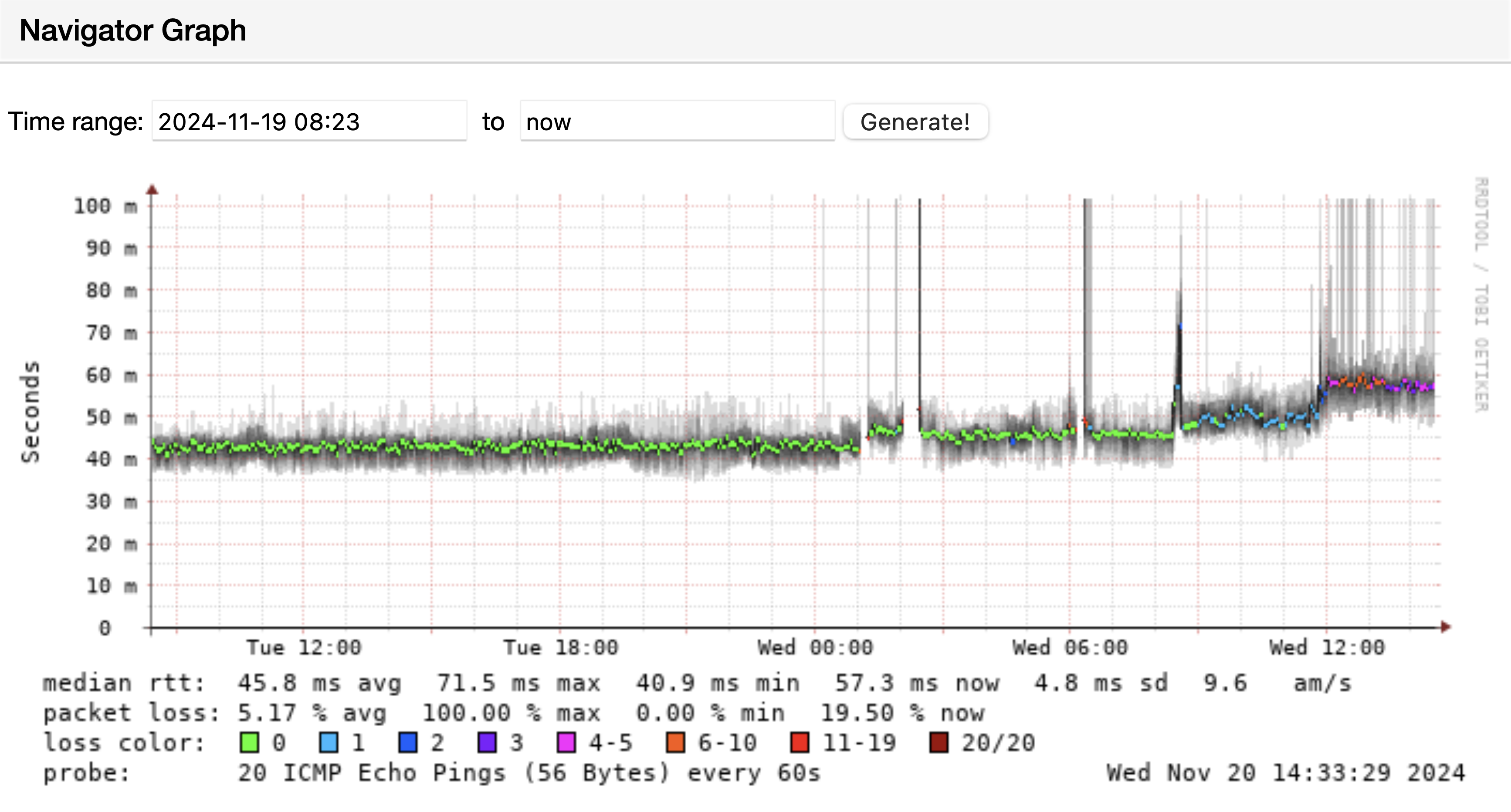Click the red arrow atop the y-axis

click(152, 189)
